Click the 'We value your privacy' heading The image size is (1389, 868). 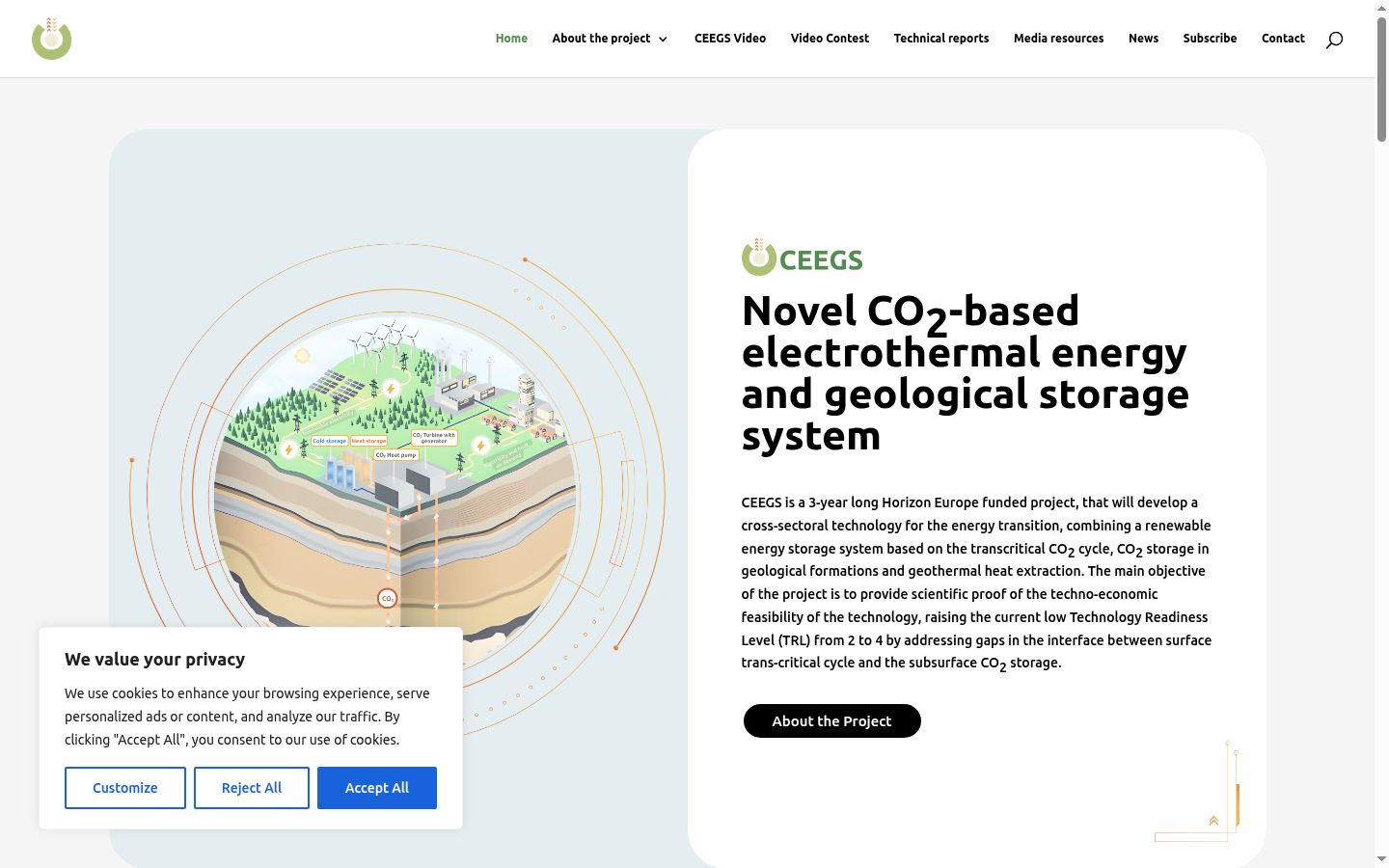(x=154, y=660)
